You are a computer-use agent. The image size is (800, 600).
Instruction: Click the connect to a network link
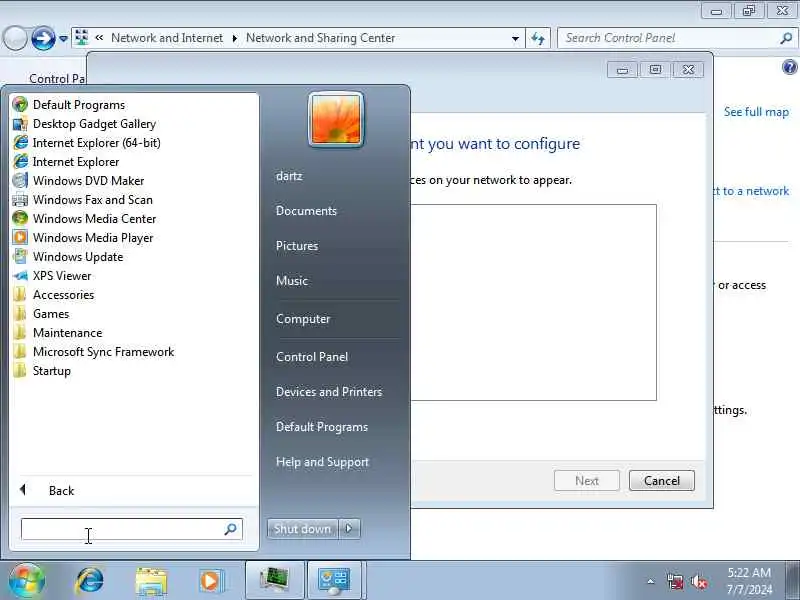[751, 191]
